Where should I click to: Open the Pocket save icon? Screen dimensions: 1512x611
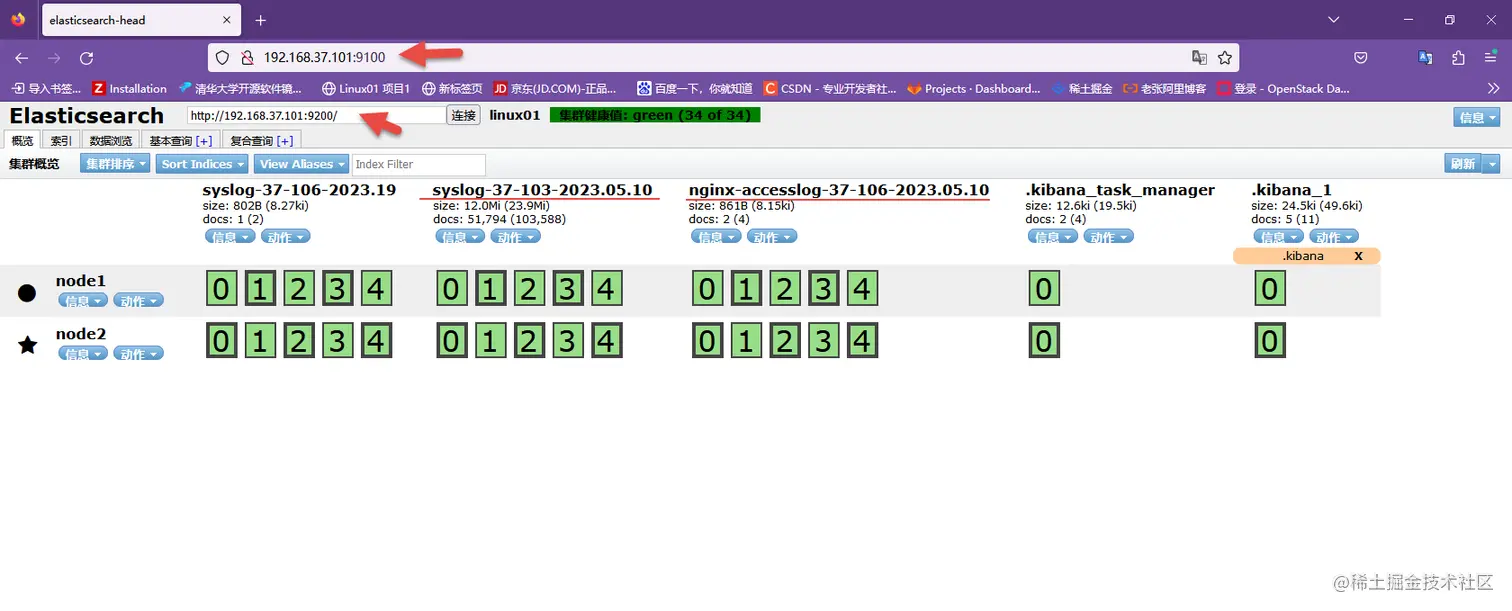(x=1361, y=58)
